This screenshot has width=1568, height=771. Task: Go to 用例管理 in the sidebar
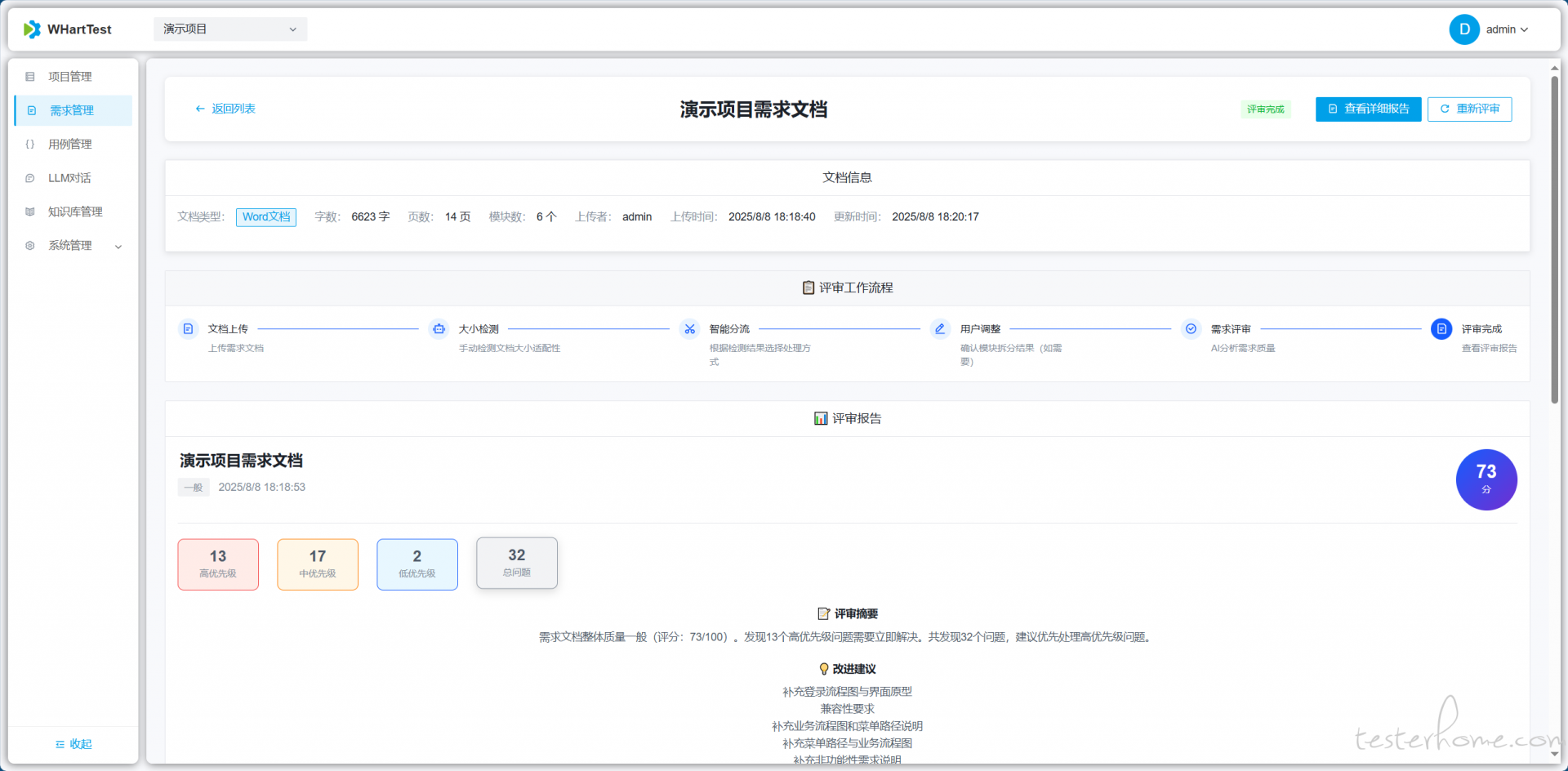point(70,145)
